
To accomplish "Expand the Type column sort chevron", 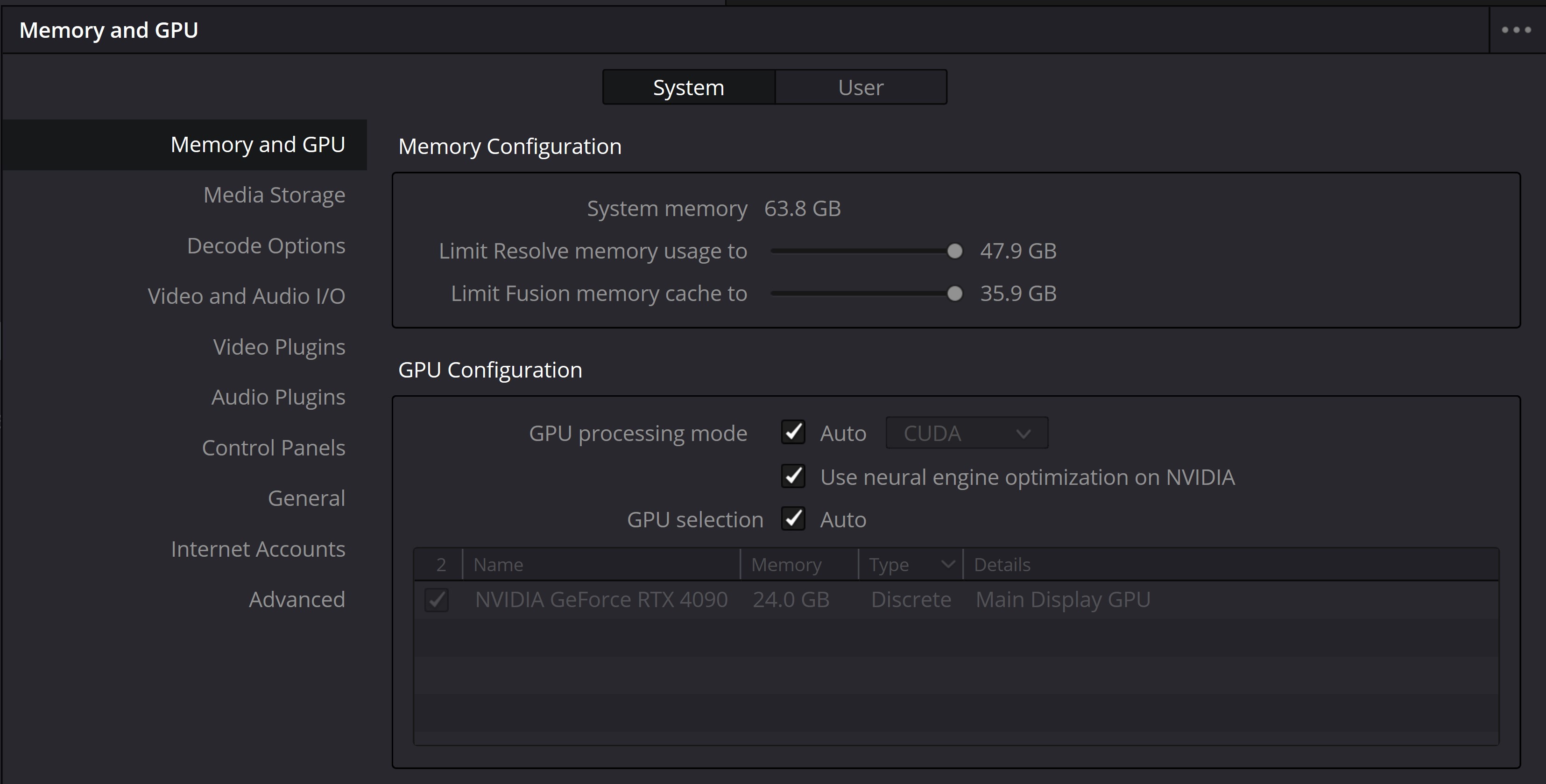I will pos(948,565).
